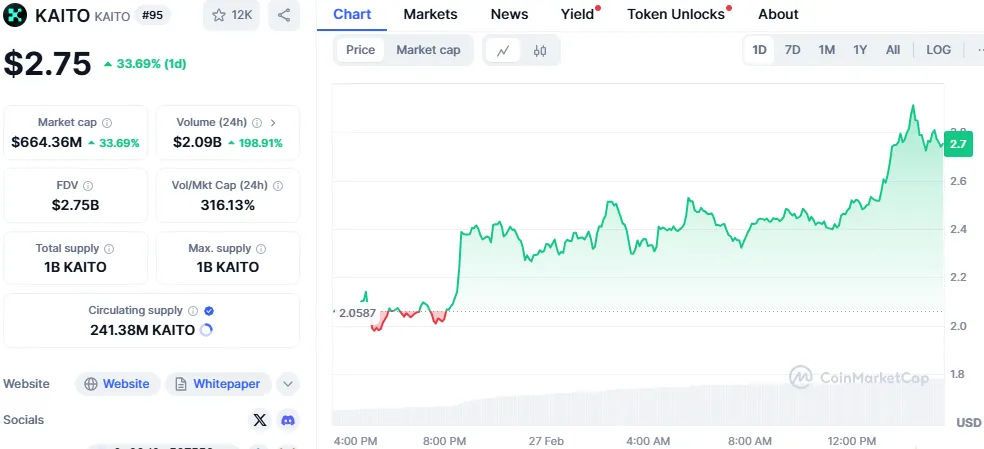The height and width of the screenshot is (449, 984).
Task: Open the X (Twitter) social icon
Action: coord(260,420)
